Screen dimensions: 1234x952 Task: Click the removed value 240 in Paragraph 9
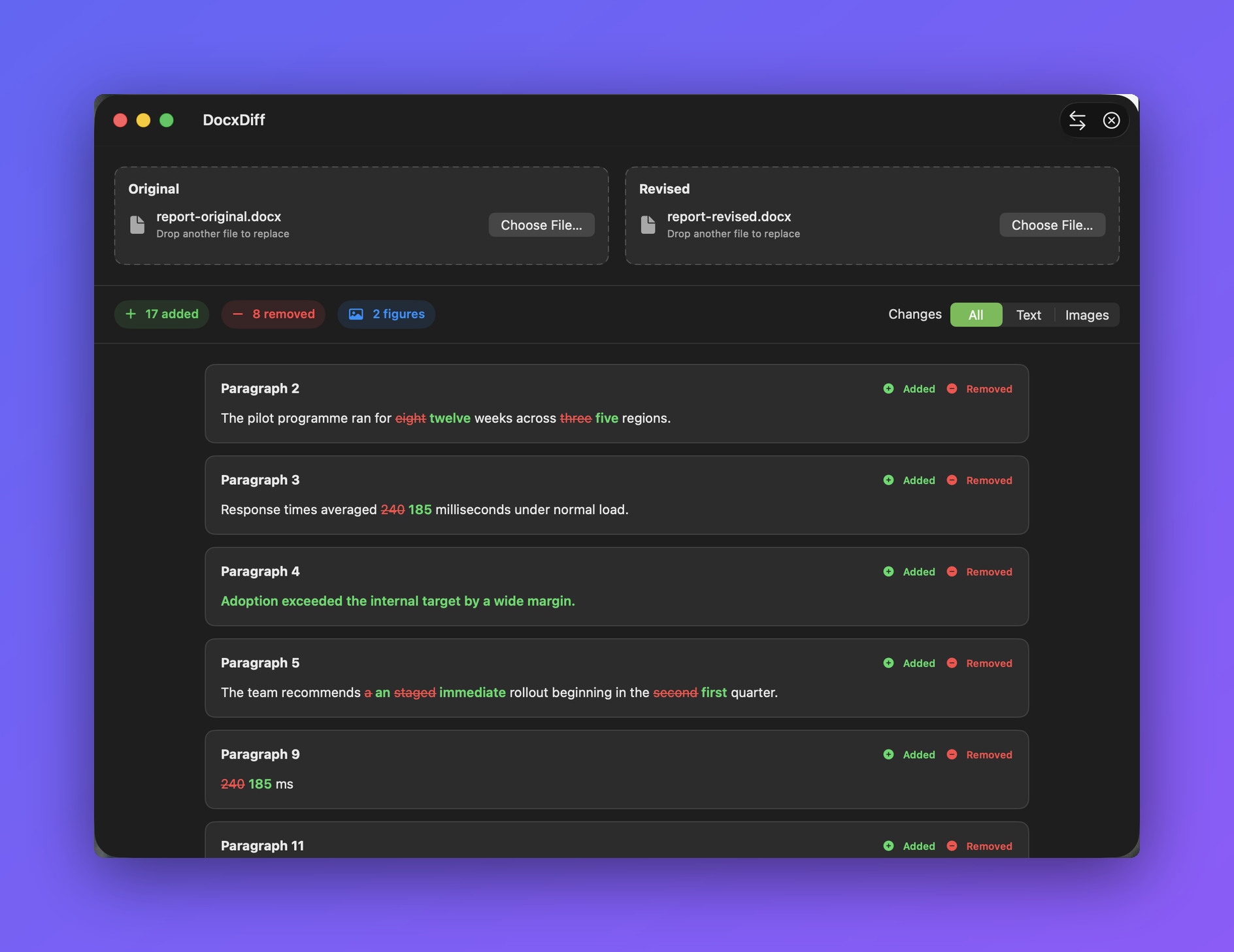(x=233, y=784)
